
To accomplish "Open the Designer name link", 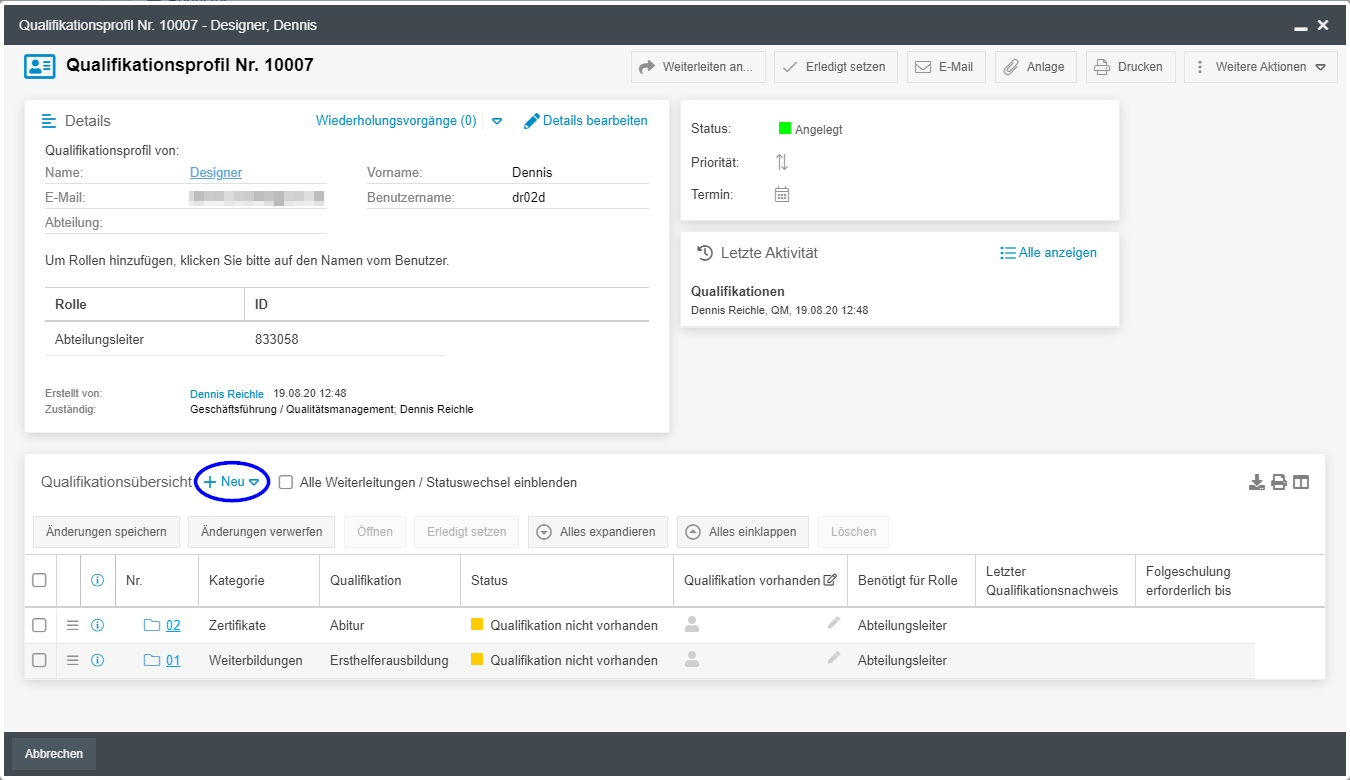I will (x=216, y=173).
